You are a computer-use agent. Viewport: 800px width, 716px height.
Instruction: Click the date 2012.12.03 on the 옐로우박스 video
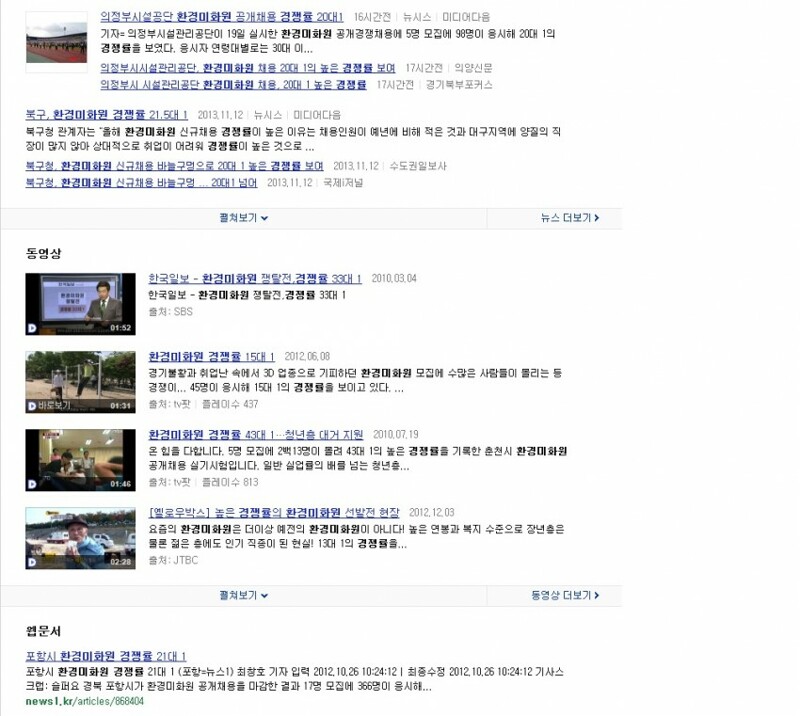[x=432, y=513]
